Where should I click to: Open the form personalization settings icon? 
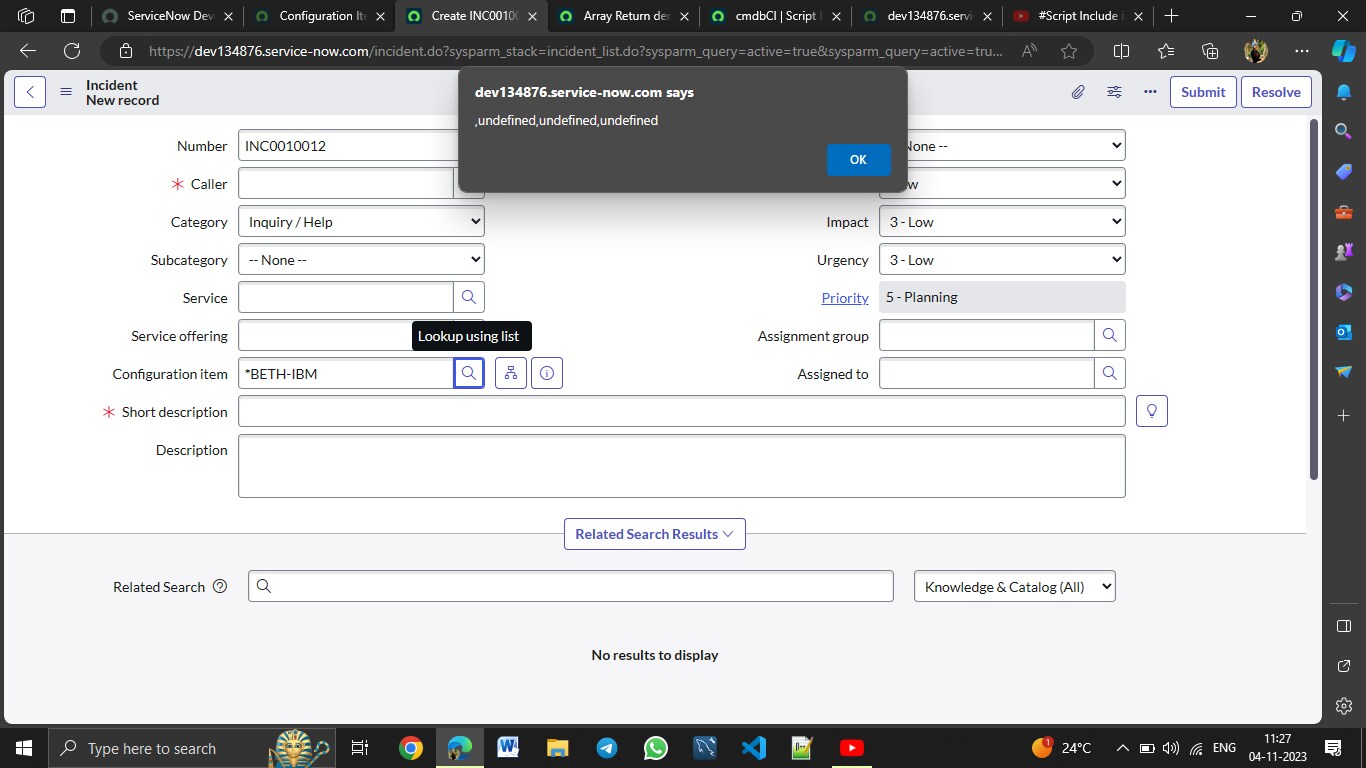click(1114, 92)
